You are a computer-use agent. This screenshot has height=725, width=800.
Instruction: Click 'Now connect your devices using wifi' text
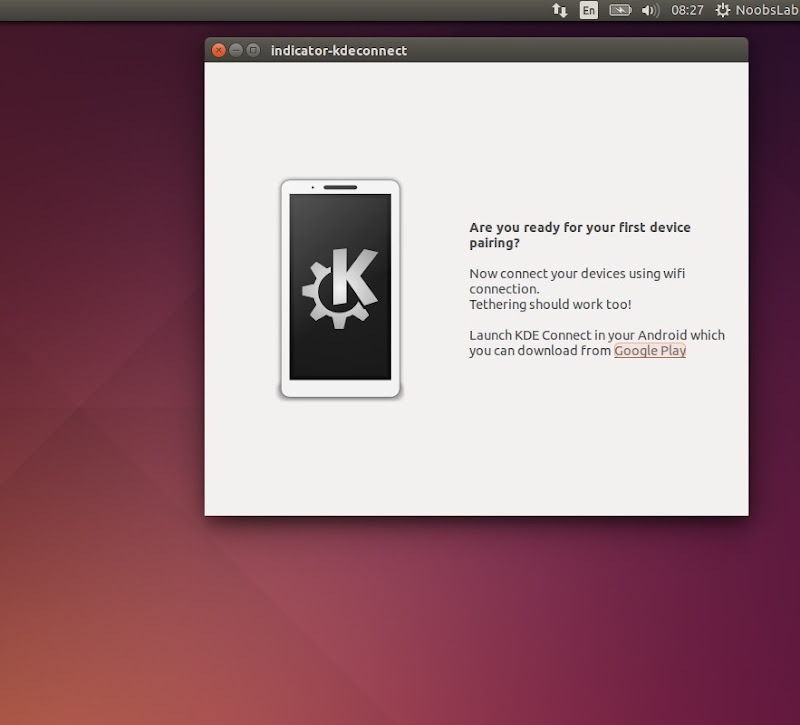[577, 273]
